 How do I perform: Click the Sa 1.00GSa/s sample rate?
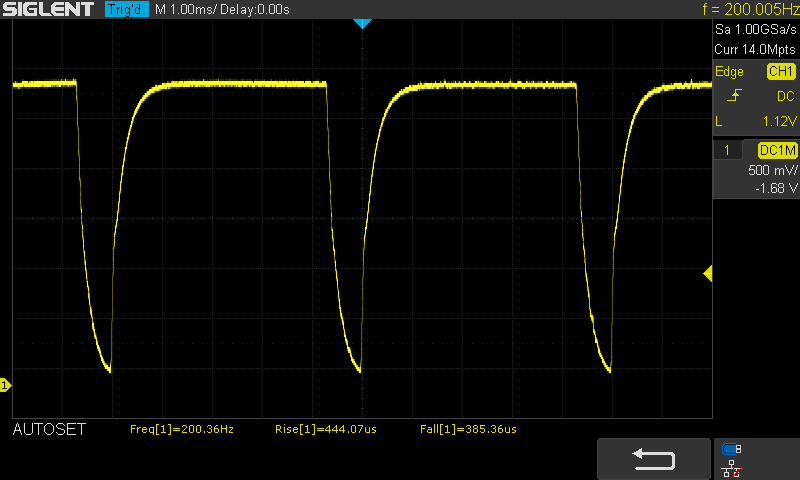[755, 30]
